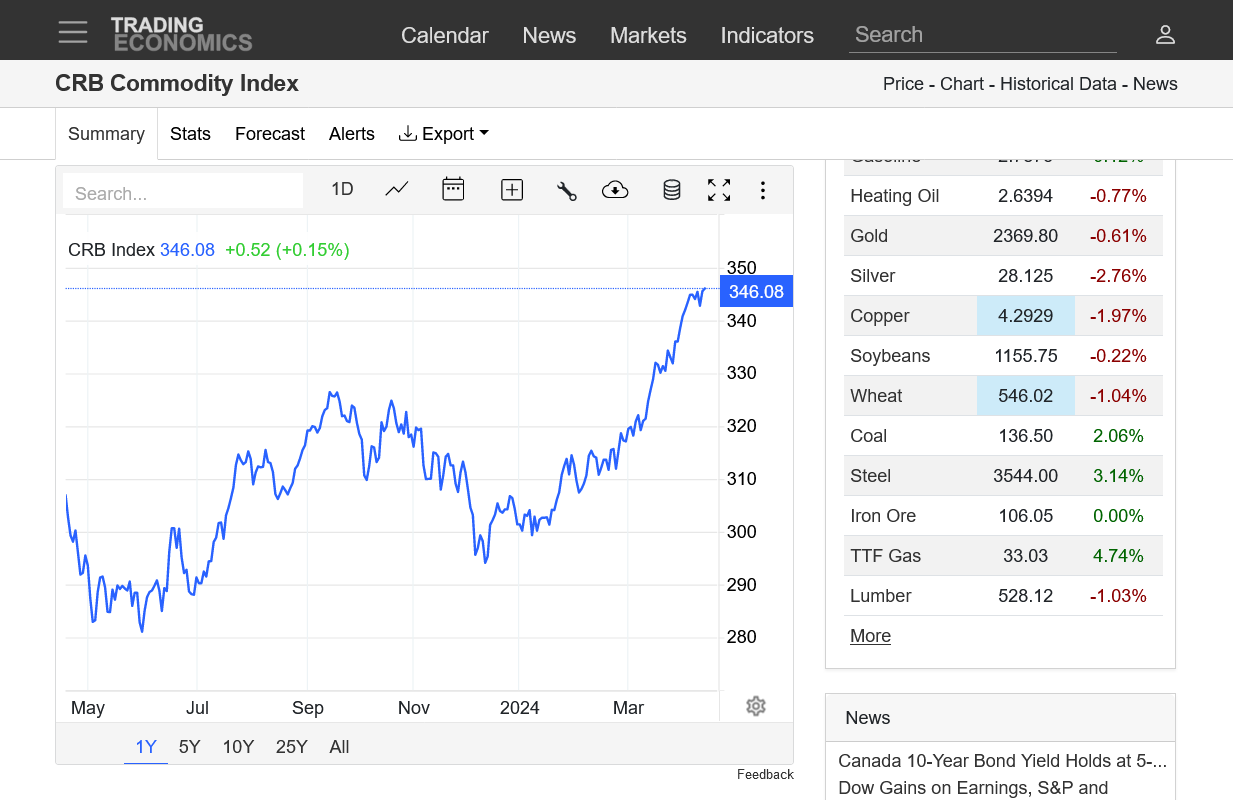Viewport: 1233px width, 800px height.
Task: Open the Historical Data link
Action: (1058, 84)
